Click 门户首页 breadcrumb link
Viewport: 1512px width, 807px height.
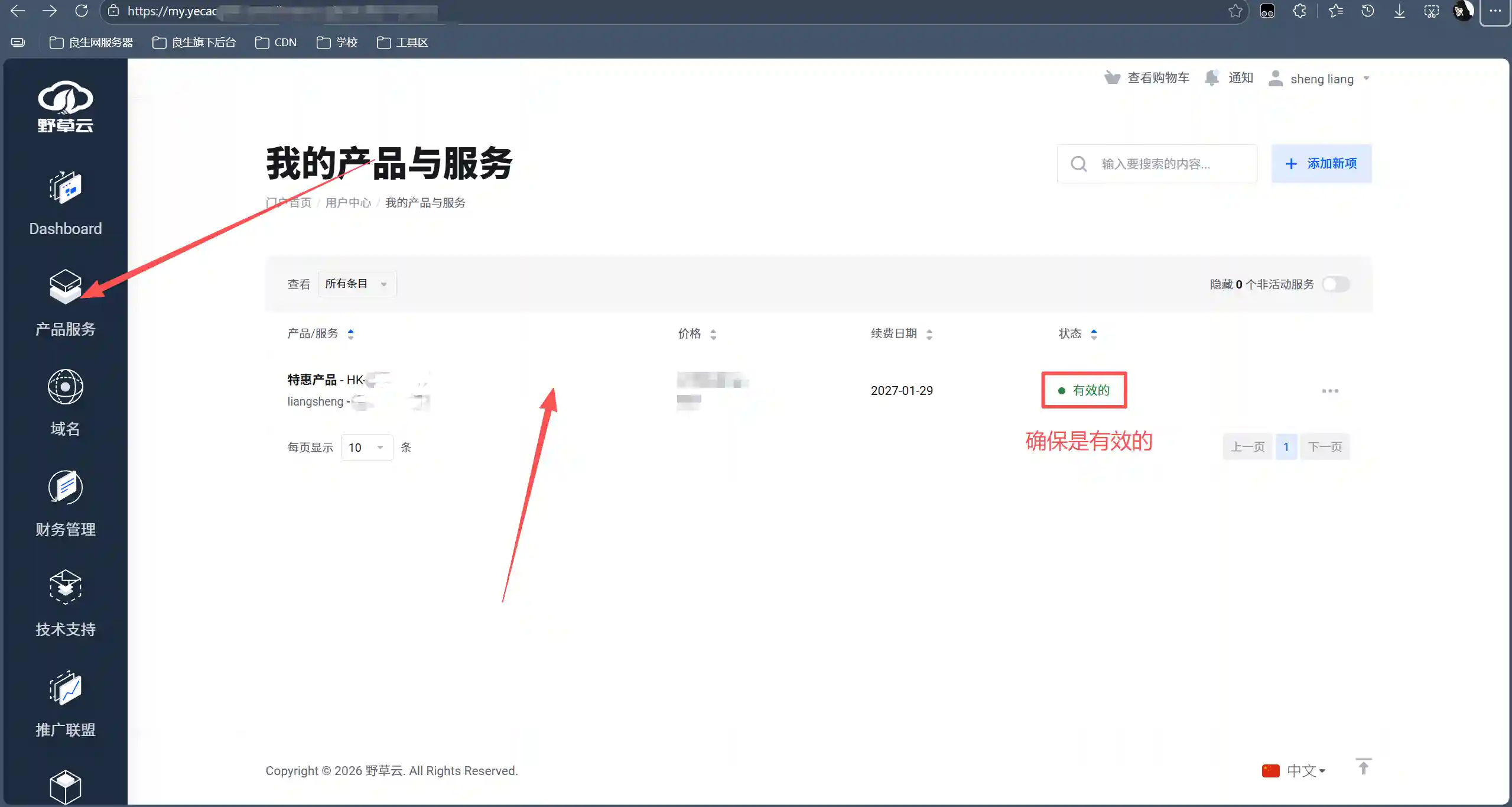tap(288, 203)
